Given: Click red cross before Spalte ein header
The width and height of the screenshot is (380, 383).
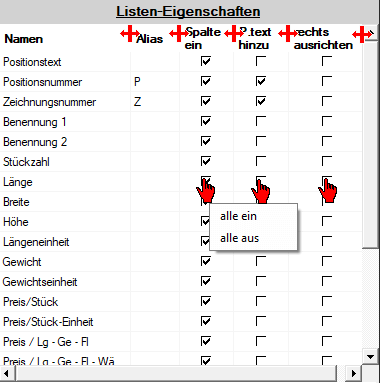Looking at the screenshot, I should click(179, 33).
